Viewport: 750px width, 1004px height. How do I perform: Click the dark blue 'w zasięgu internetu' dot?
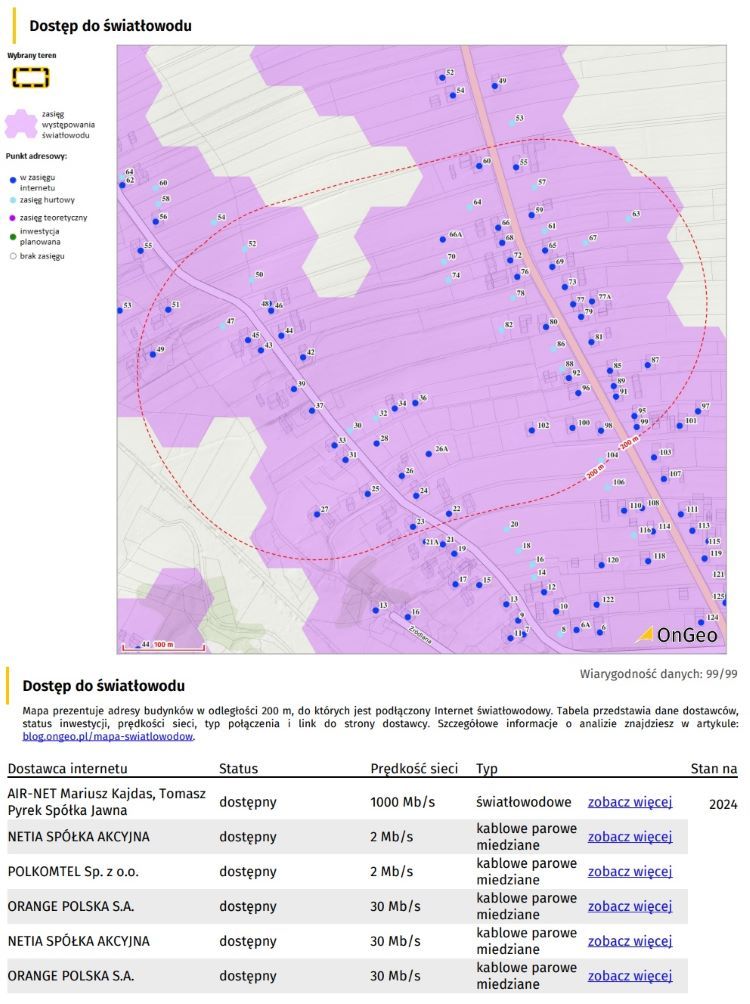coord(13,181)
